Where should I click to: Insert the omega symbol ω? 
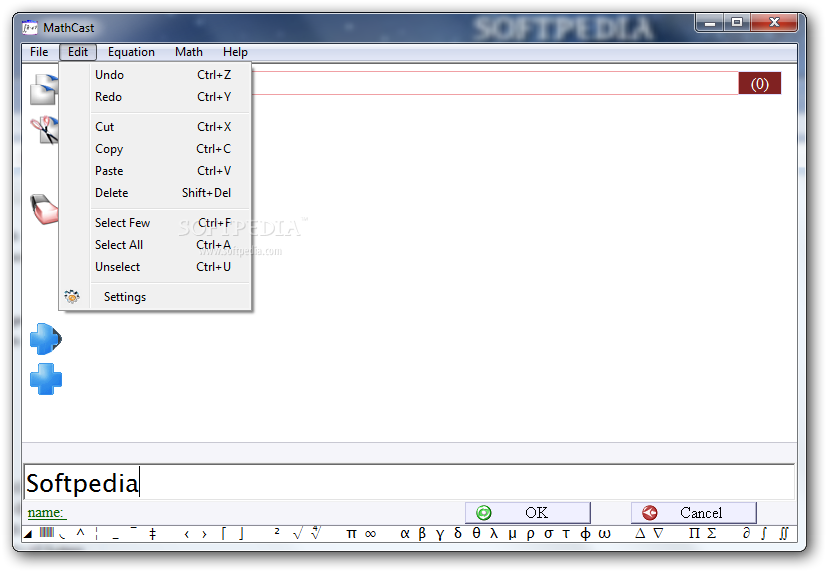click(x=604, y=534)
